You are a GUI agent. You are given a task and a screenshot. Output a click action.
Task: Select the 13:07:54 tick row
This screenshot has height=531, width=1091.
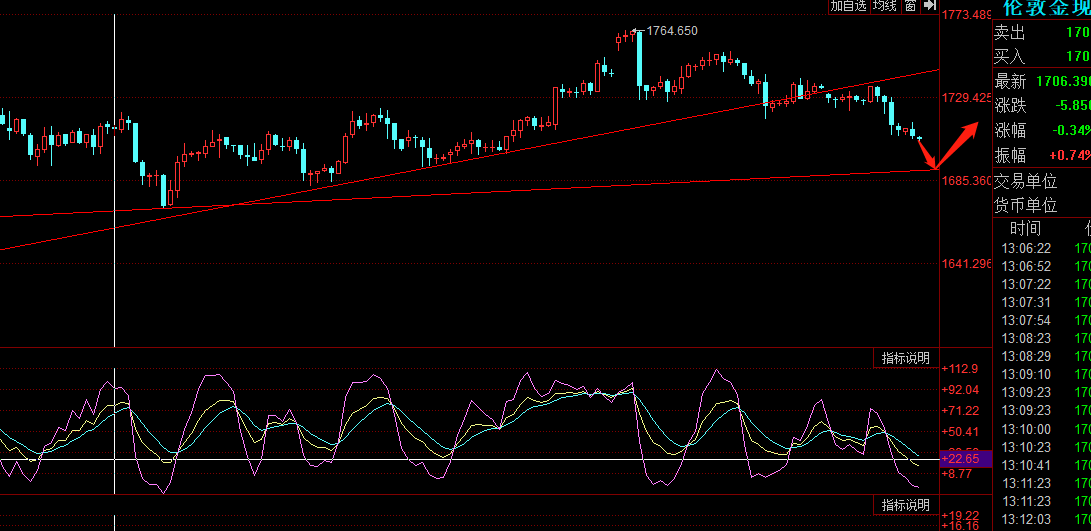(1042, 321)
